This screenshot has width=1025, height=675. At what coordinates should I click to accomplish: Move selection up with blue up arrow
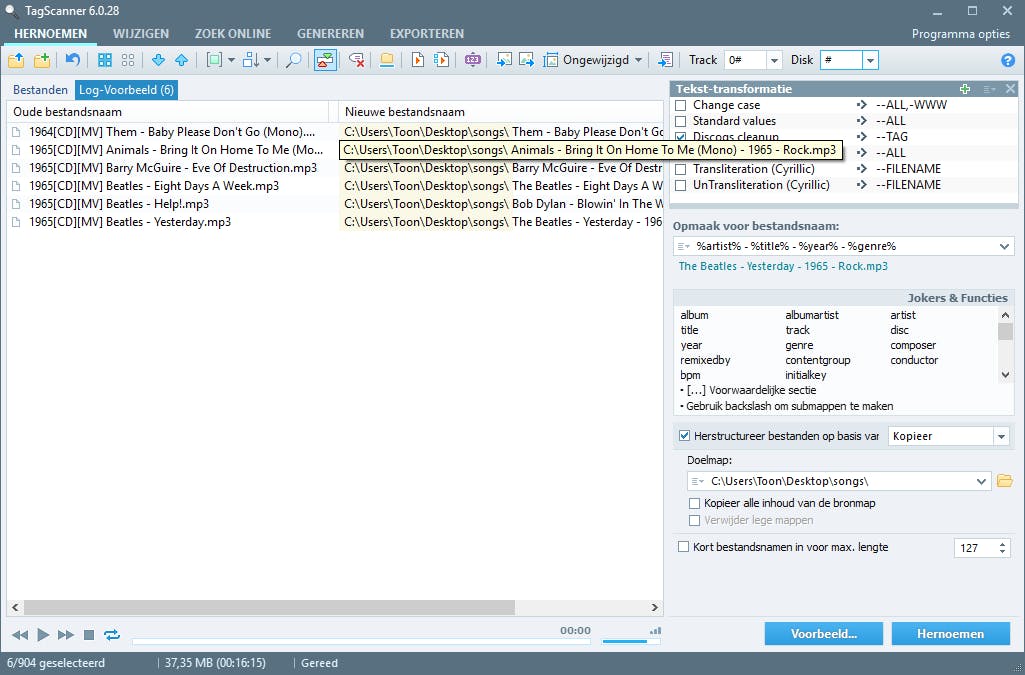(182, 60)
